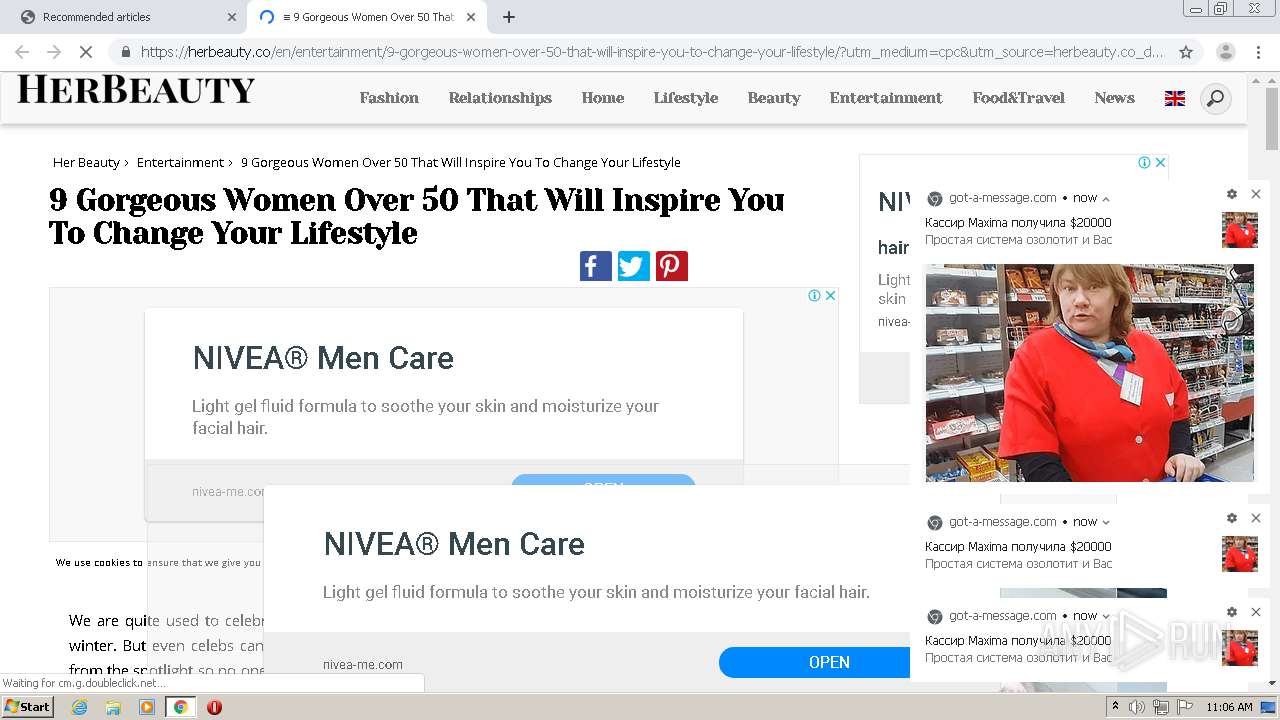Open the site search magnifier icon
The width and height of the screenshot is (1280, 720).
1215,98
